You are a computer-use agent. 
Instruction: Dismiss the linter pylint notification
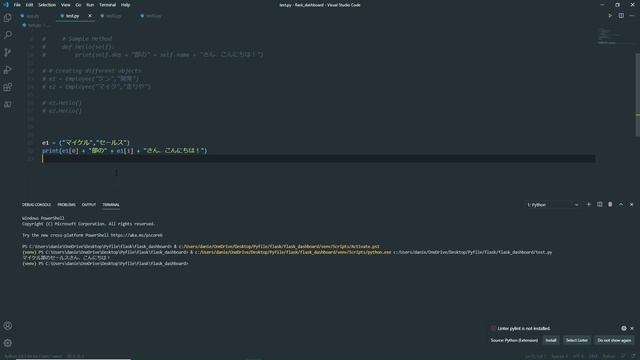632,328
